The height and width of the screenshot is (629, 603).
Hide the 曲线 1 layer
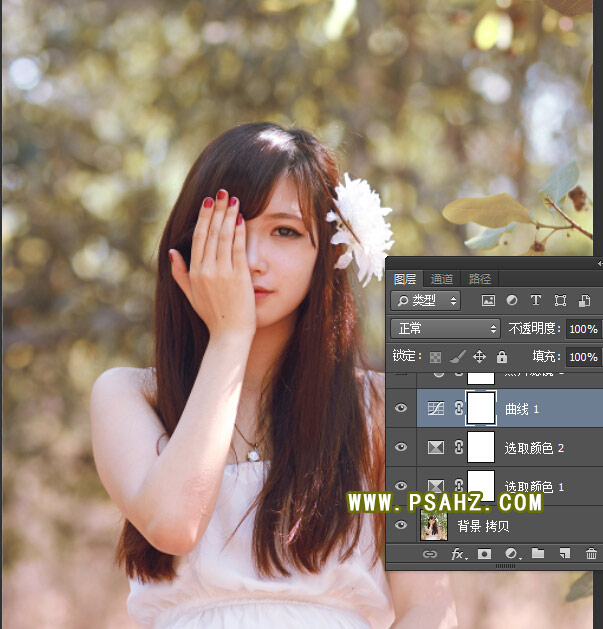click(x=402, y=408)
